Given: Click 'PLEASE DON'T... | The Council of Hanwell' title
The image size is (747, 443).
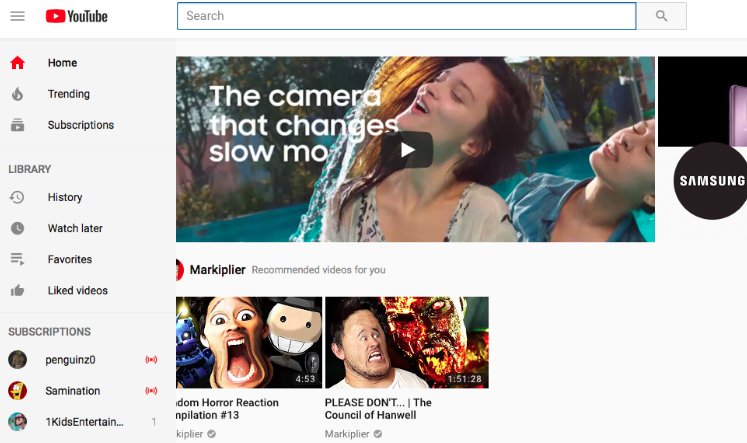Looking at the screenshot, I should tap(378, 409).
